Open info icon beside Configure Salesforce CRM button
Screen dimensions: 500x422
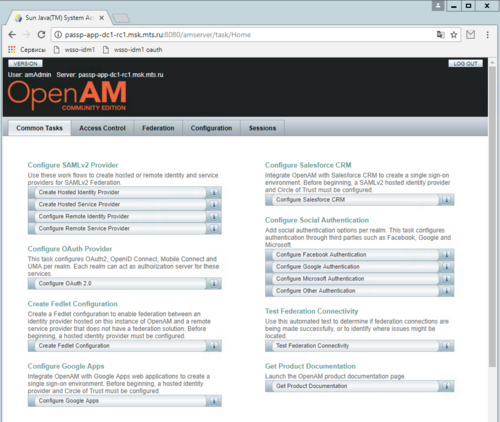[447, 200]
